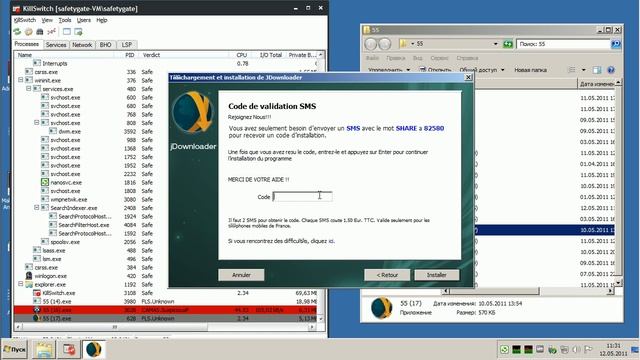Click the flag notification icon in system tray
The width and height of the screenshot is (640, 360).
coord(588,350)
